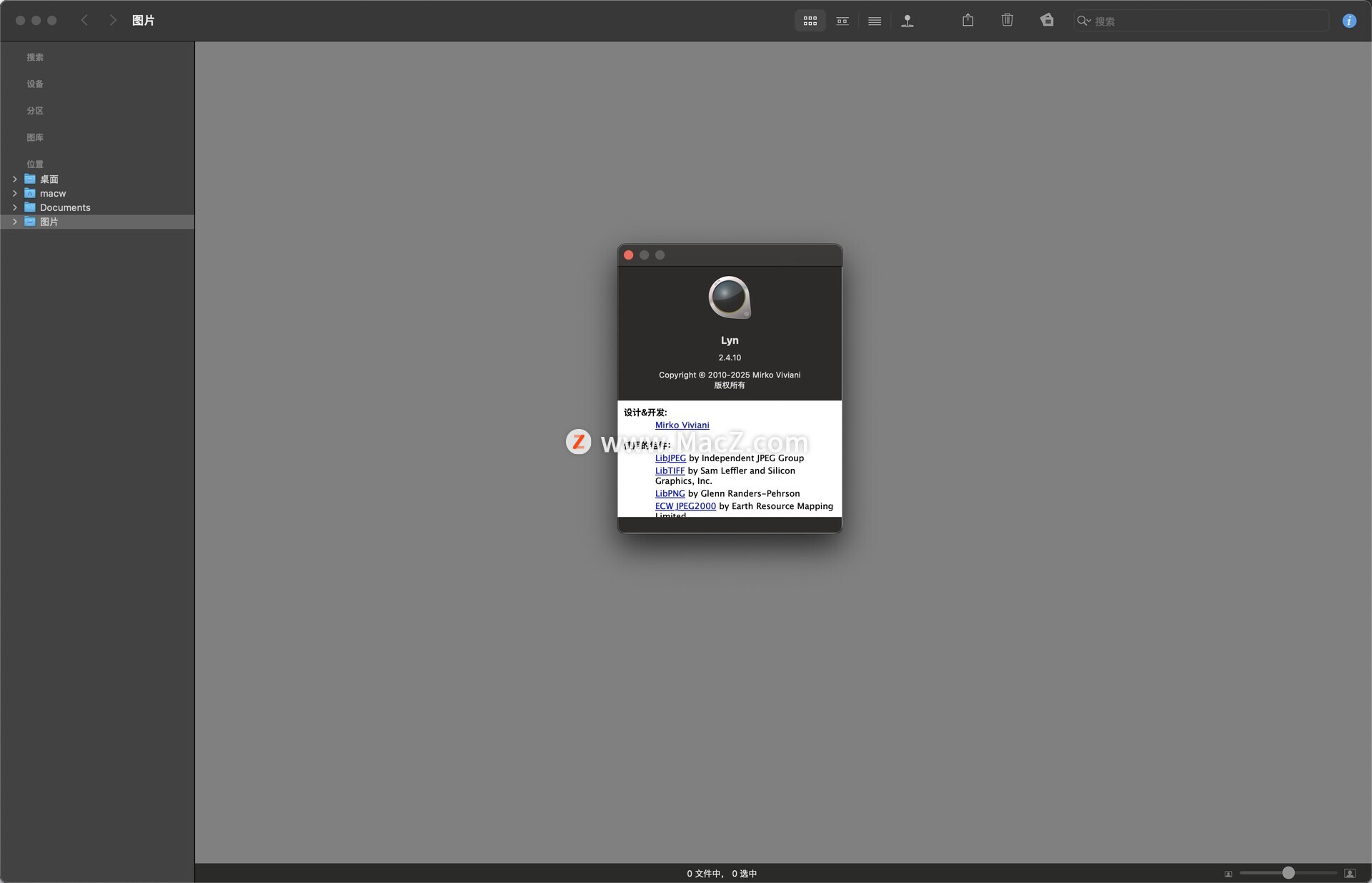Select macw in the sidebar
The width and height of the screenshot is (1372, 883).
pyautogui.click(x=97, y=193)
